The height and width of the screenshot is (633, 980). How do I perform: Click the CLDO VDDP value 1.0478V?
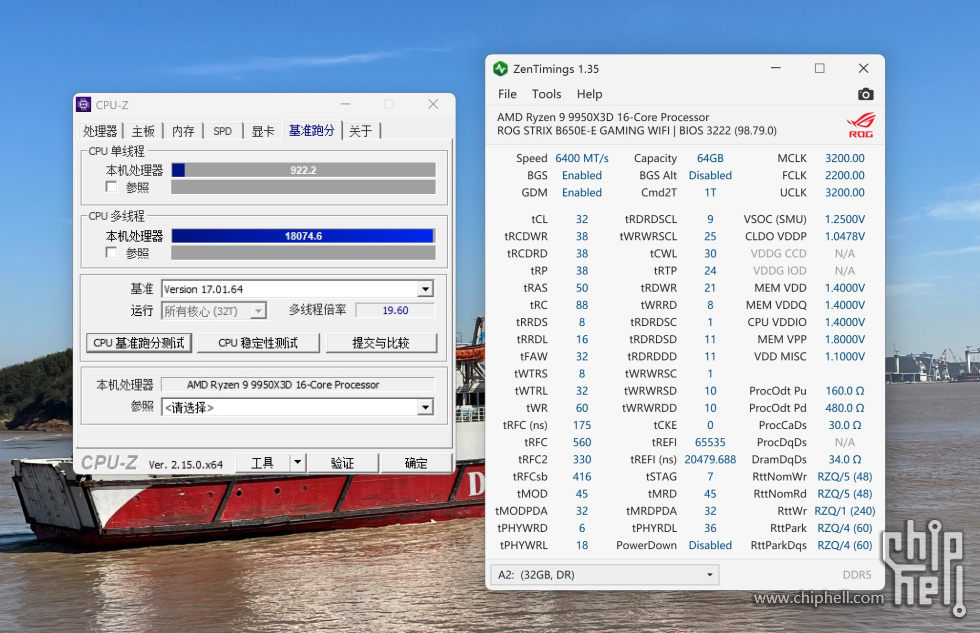pyautogui.click(x=844, y=236)
